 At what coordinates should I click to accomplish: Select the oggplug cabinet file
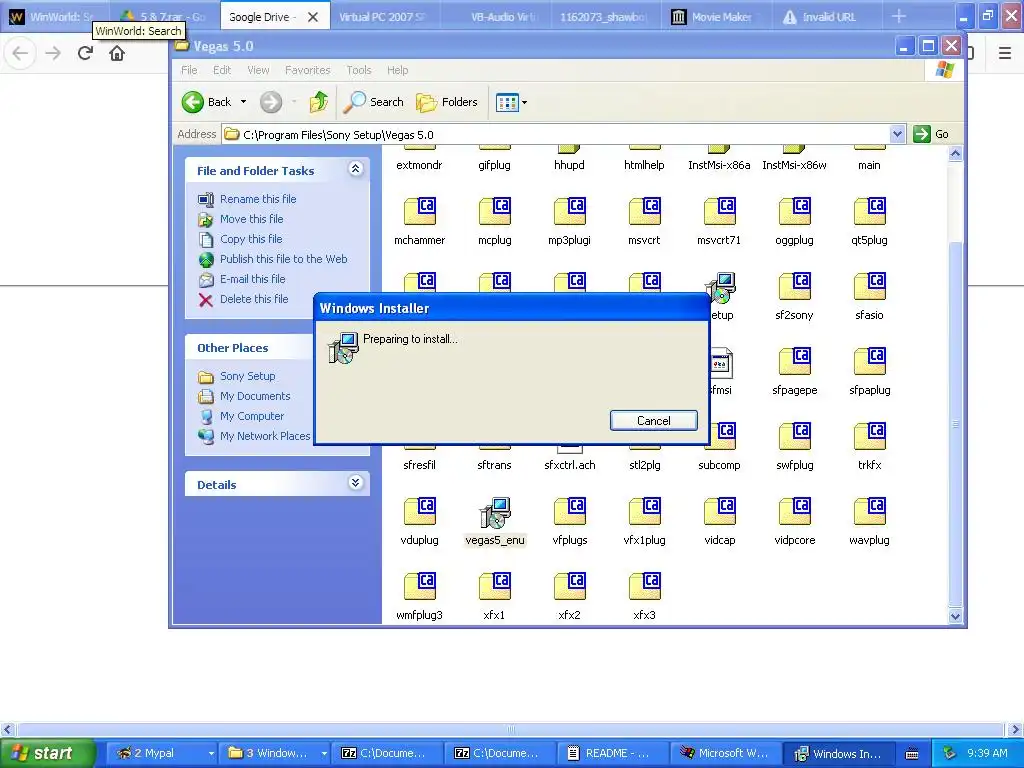pyautogui.click(x=795, y=221)
